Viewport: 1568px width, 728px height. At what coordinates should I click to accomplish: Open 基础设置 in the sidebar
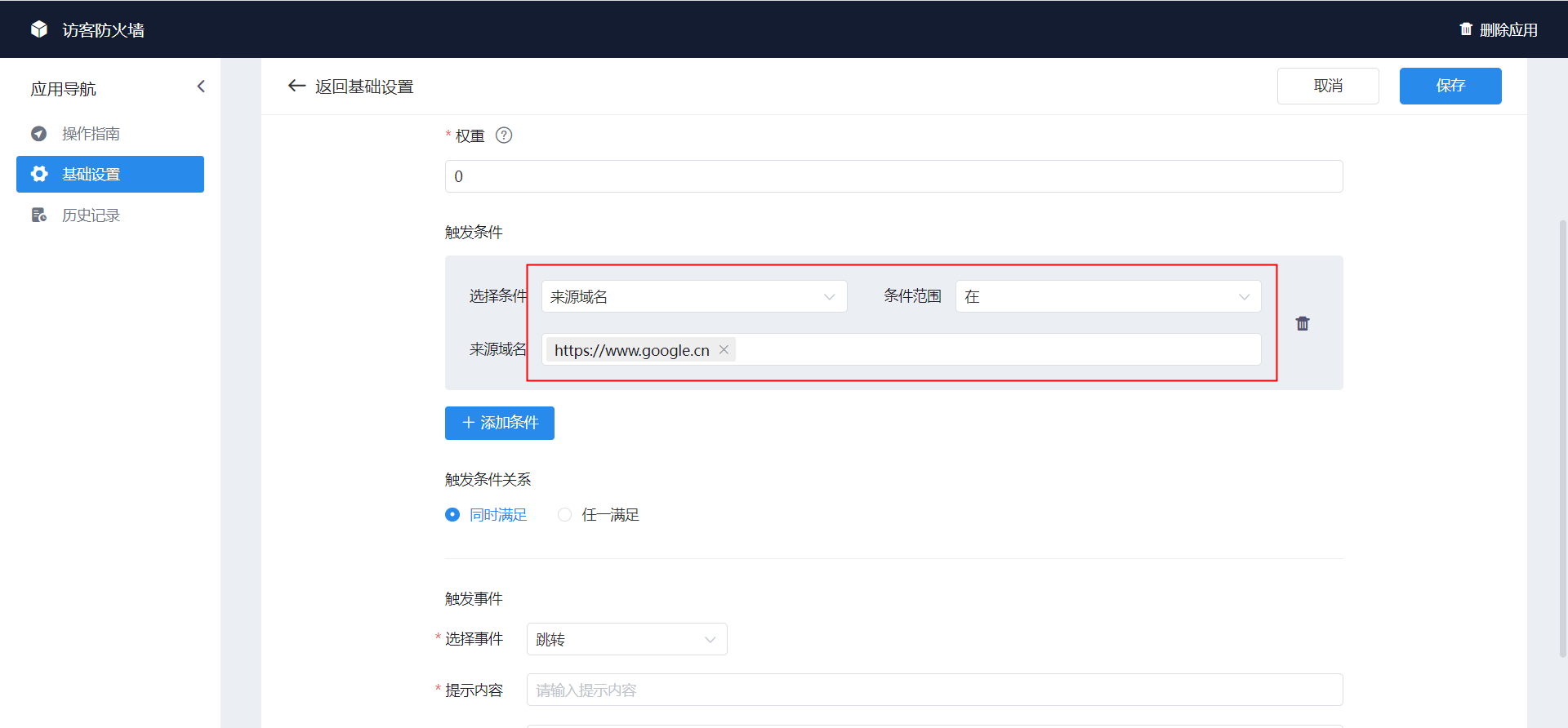click(110, 174)
